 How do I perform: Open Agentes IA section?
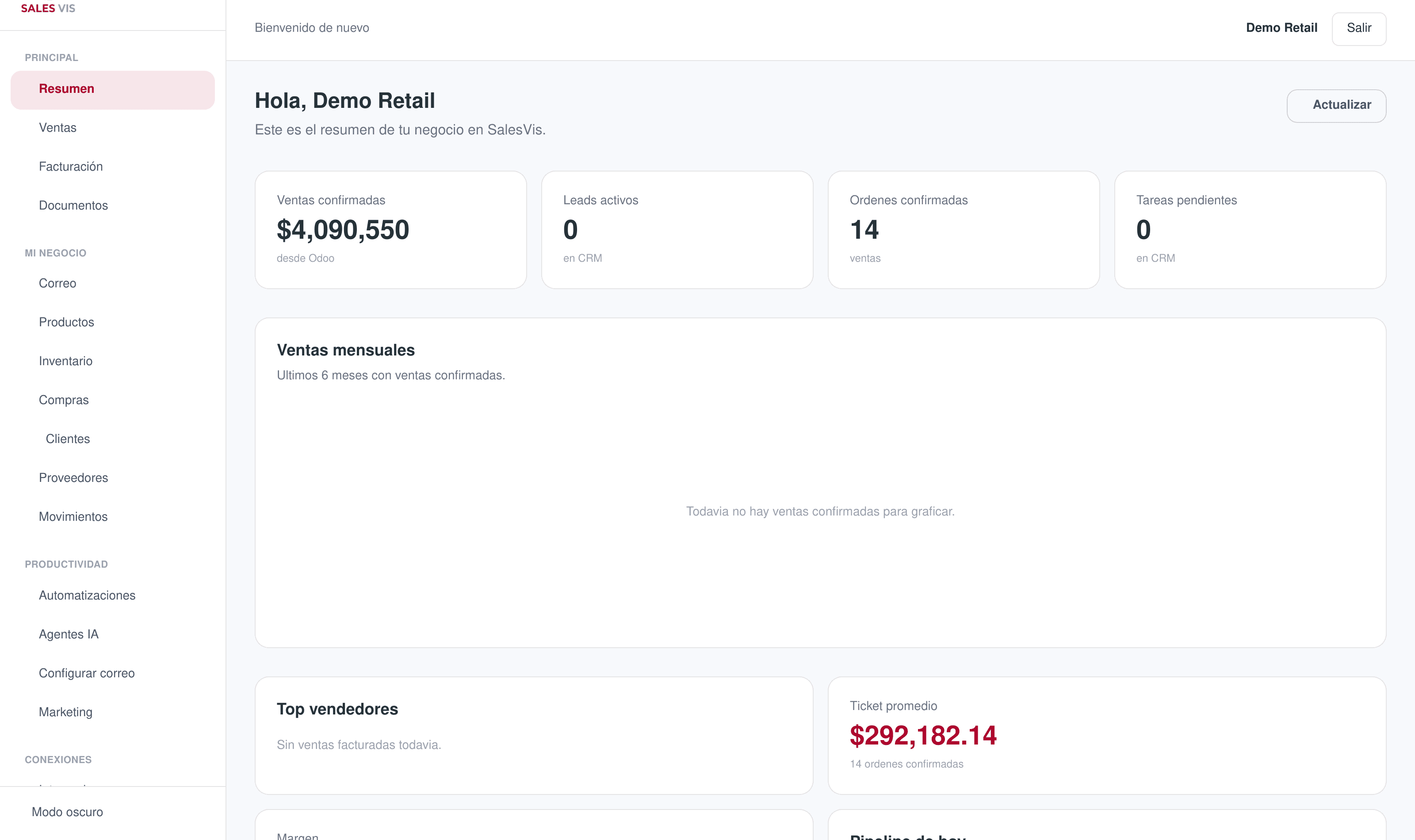click(x=113, y=634)
